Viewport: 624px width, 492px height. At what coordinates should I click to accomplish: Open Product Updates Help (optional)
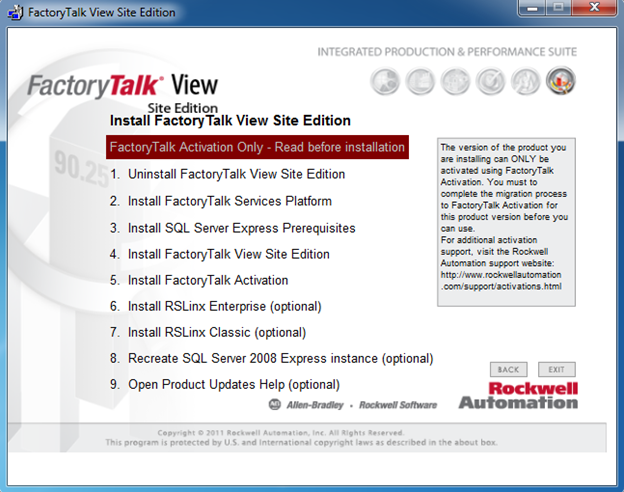(225, 385)
